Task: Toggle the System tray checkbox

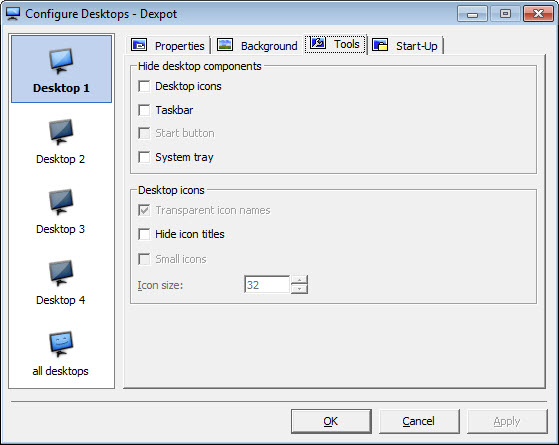Action: coord(144,157)
